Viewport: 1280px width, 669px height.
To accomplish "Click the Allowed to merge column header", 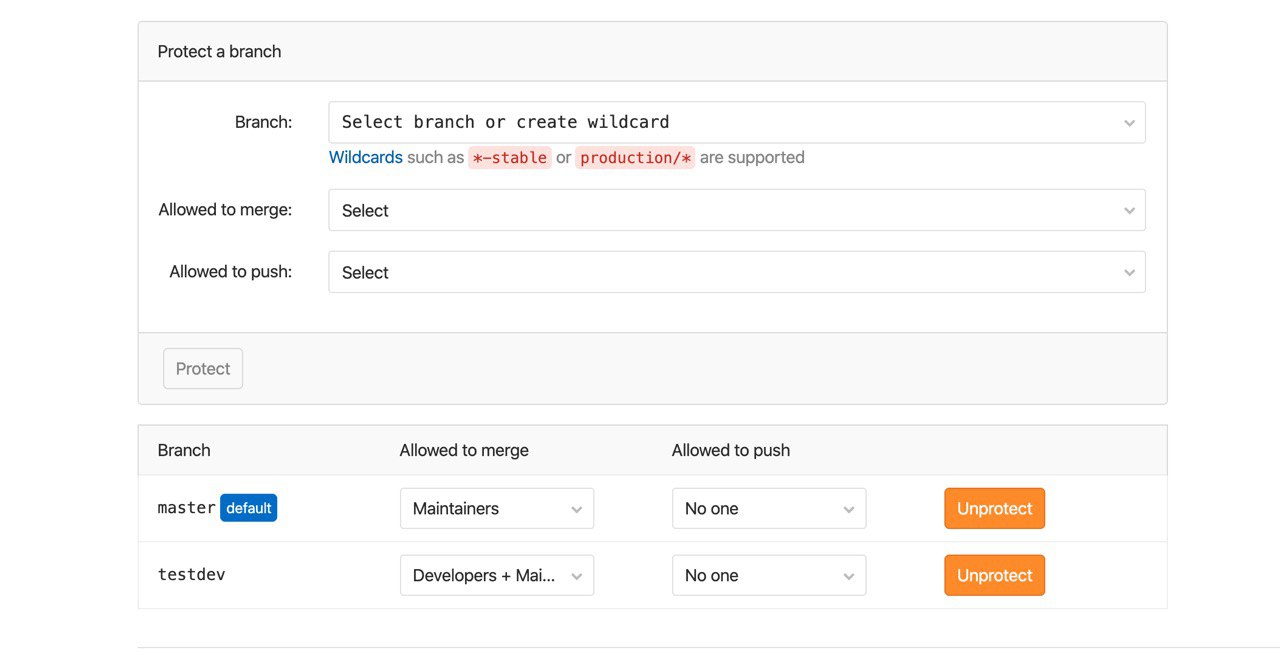I will (464, 450).
